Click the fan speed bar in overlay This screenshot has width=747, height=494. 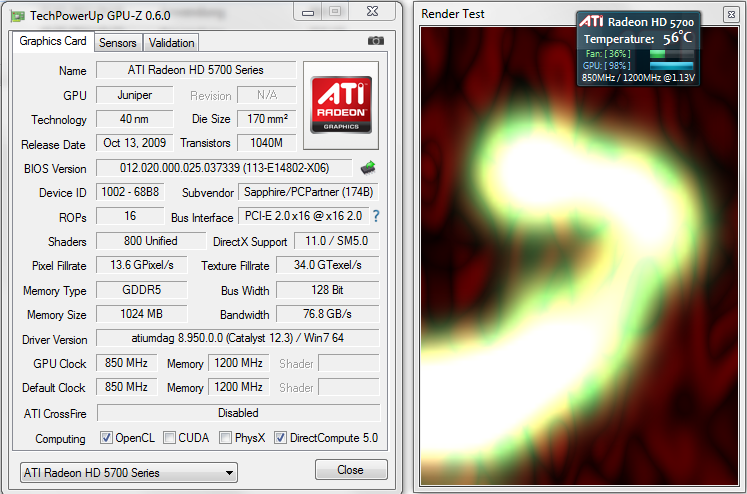[x=671, y=54]
